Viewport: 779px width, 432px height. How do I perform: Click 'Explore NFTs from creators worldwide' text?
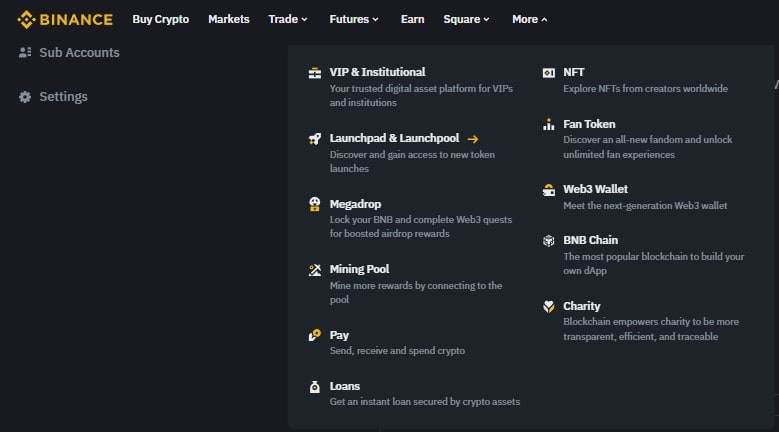[645, 88]
